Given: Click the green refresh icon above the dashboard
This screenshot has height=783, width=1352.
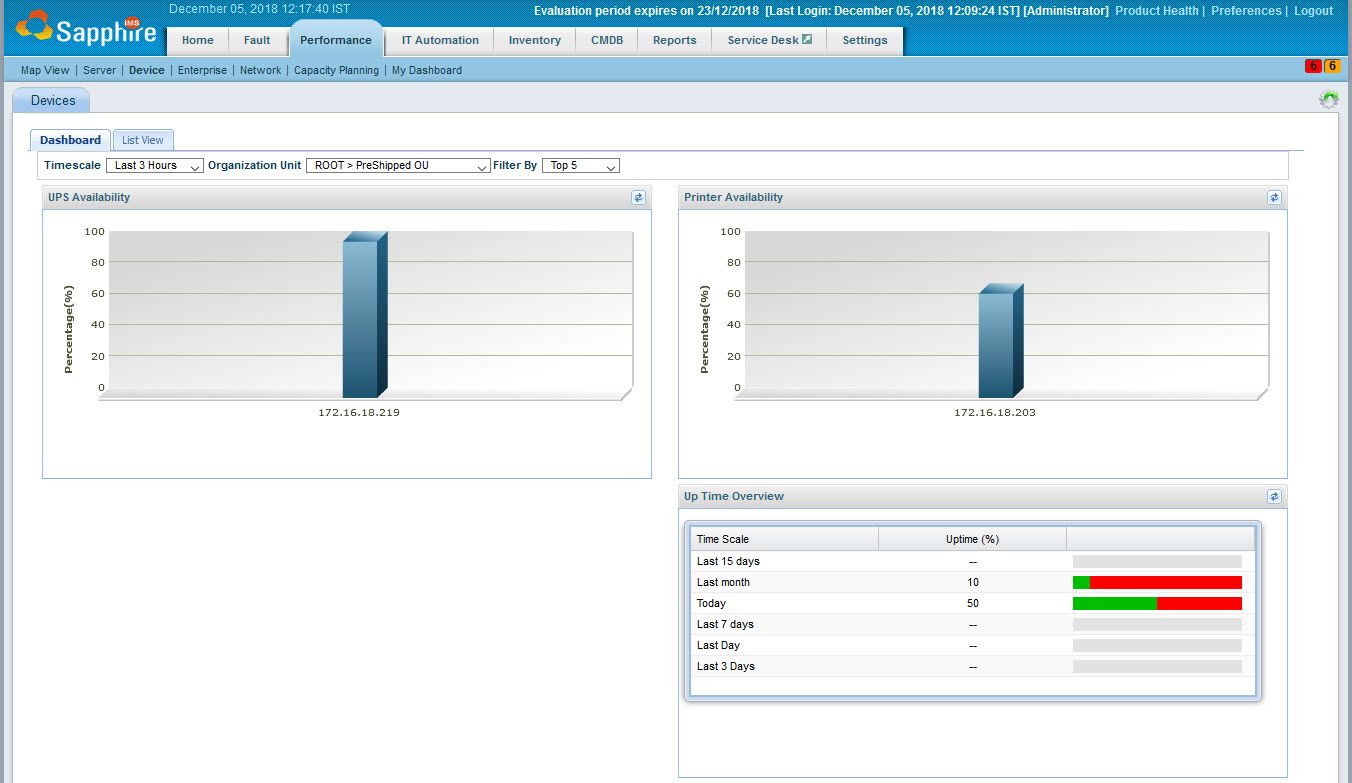Looking at the screenshot, I should point(1328,99).
